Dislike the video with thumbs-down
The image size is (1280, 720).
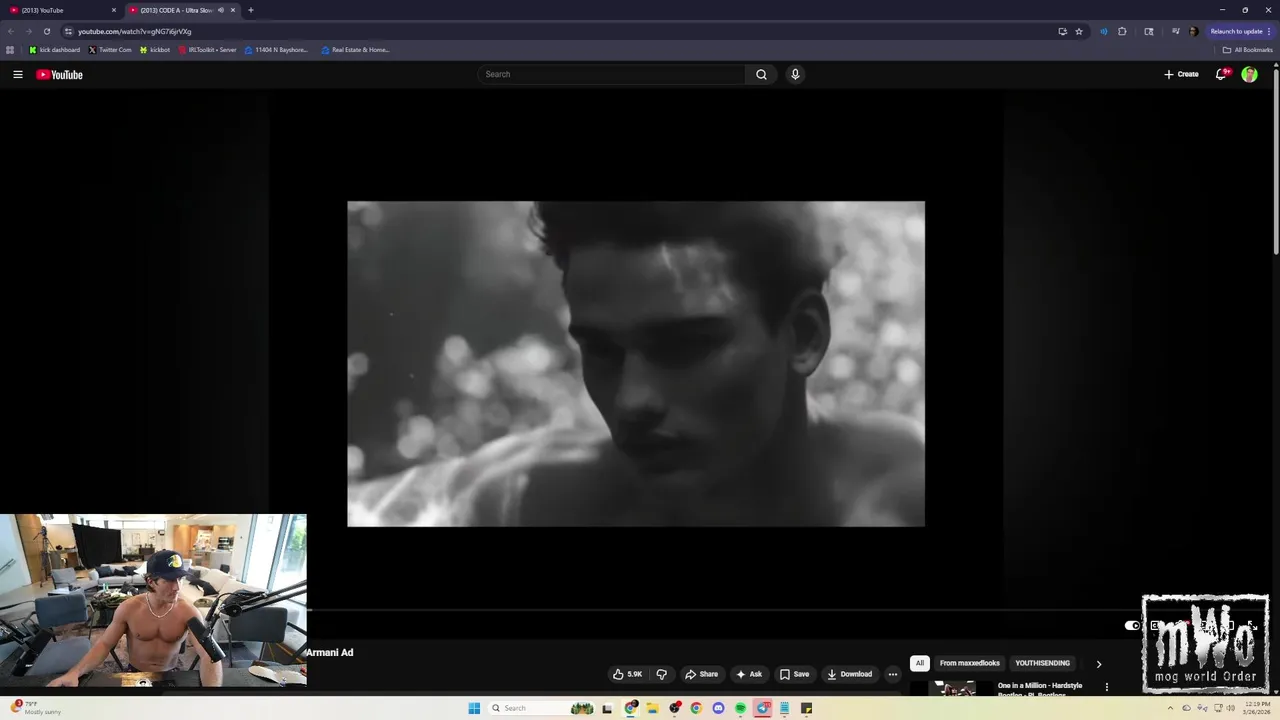click(x=661, y=674)
